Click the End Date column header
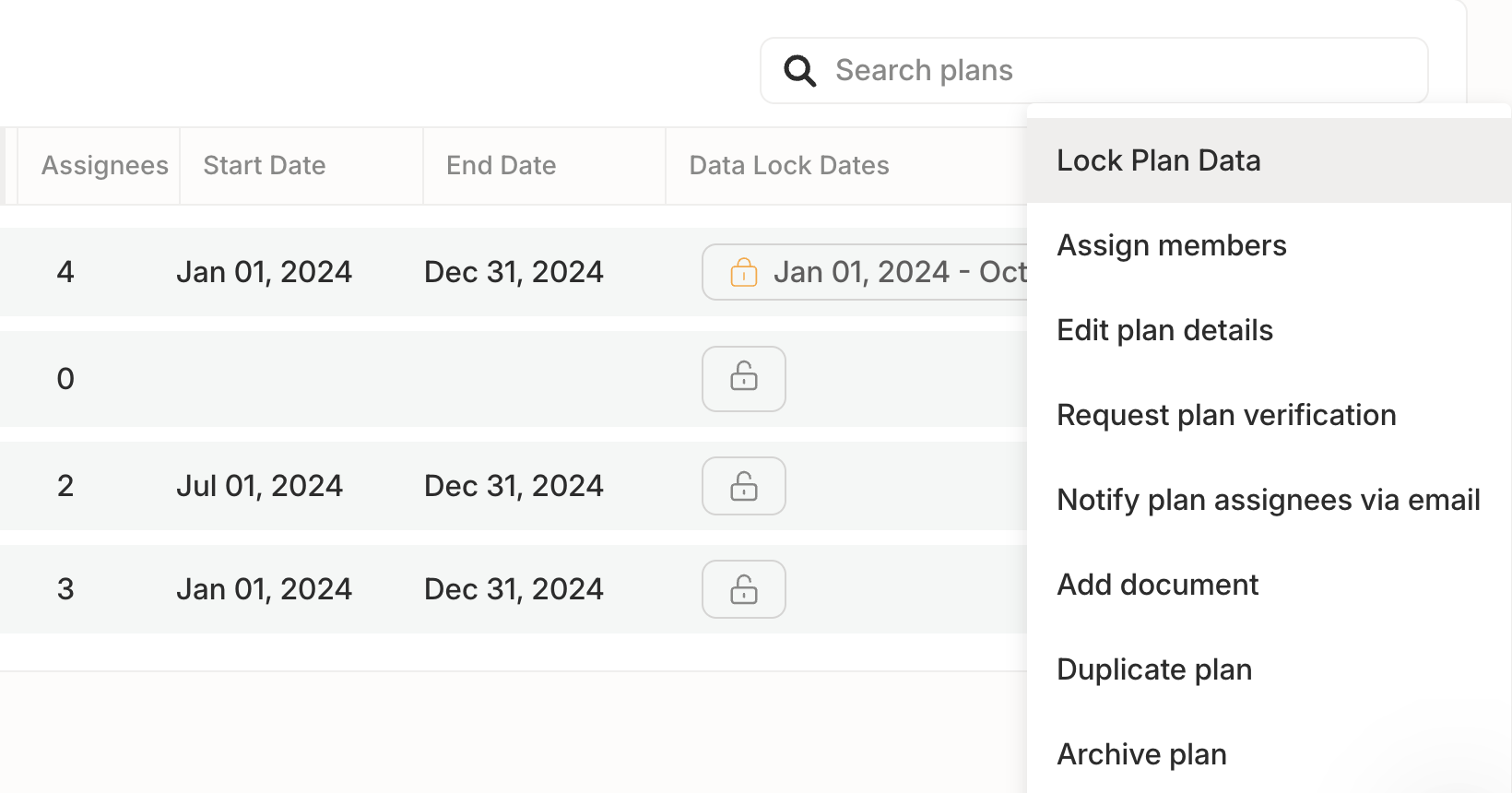 (502, 166)
